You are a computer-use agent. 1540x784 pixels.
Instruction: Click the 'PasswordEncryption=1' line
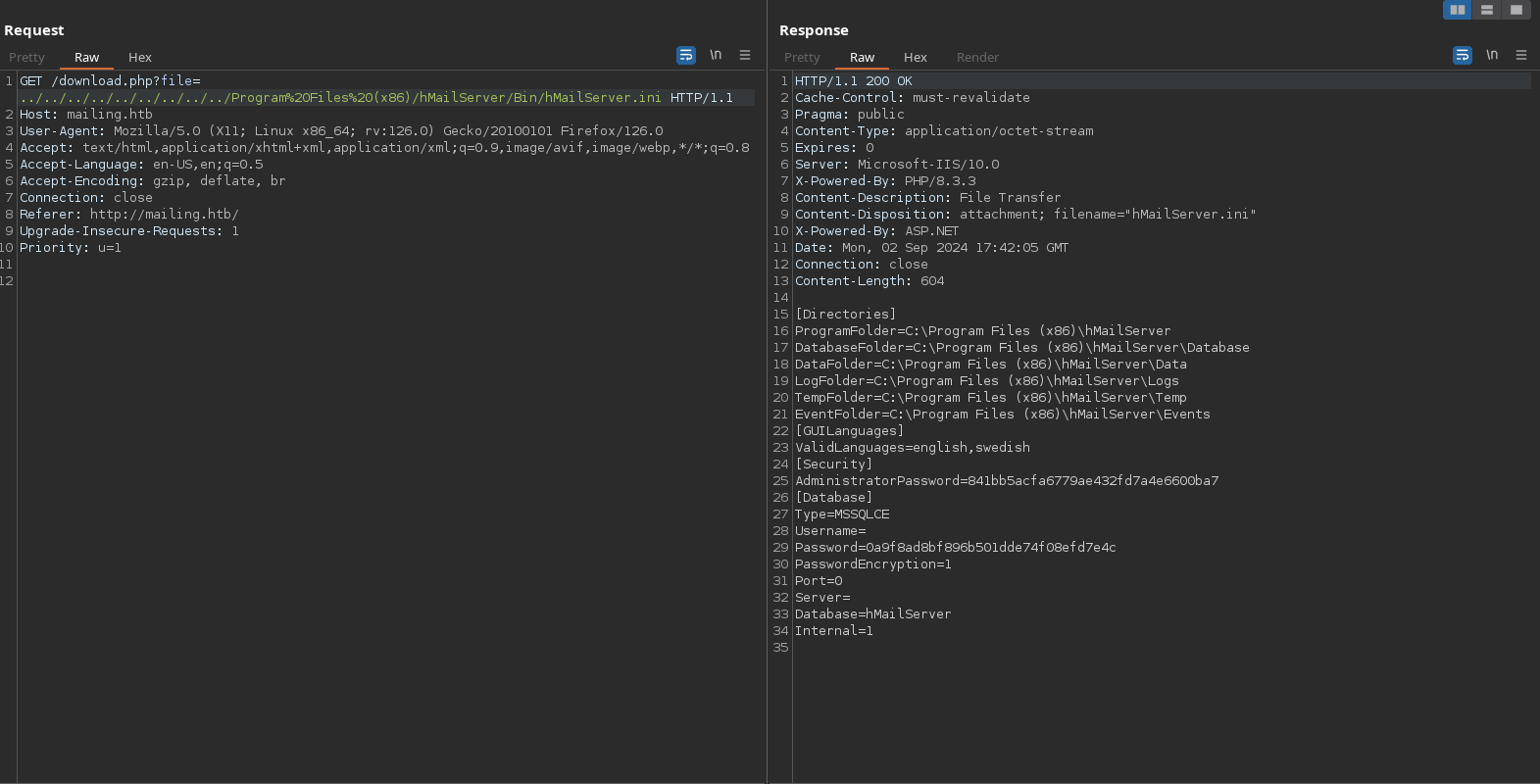click(873, 564)
